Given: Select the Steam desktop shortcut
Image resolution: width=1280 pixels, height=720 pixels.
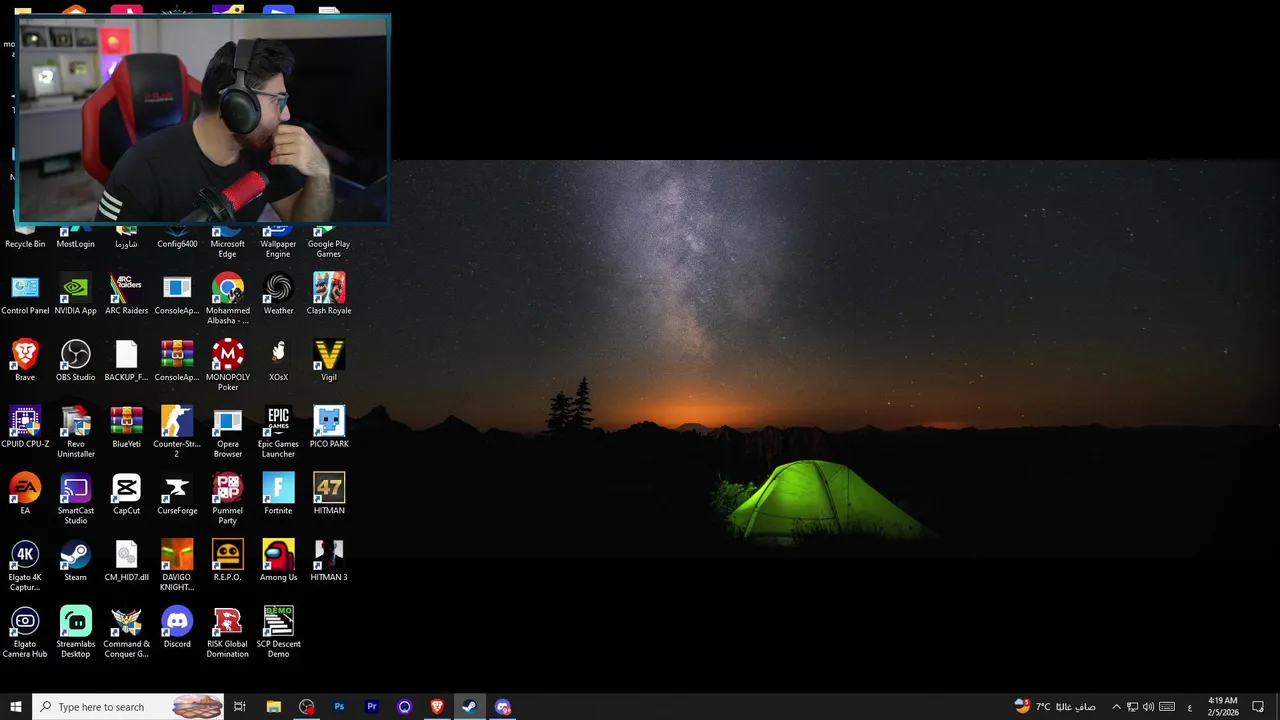Looking at the screenshot, I should pos(75,561).
